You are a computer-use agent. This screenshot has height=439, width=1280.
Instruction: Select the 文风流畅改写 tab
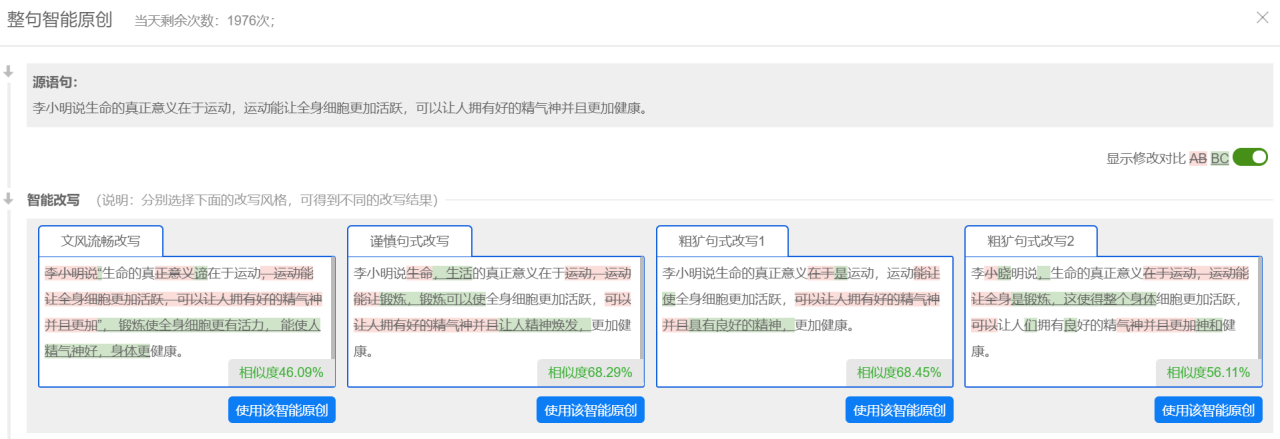[x=101, y=241]
